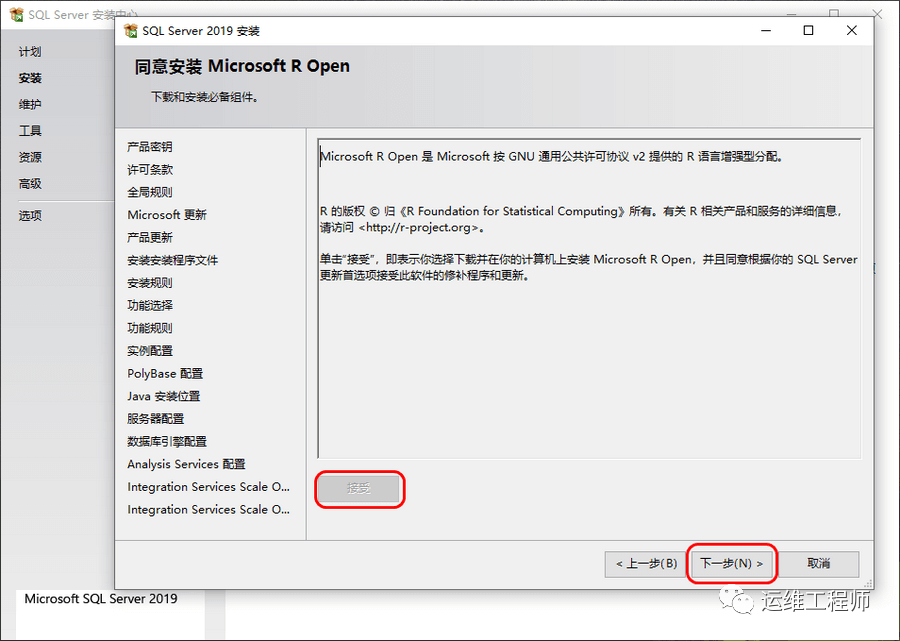Click the 接受 (Accept) button

coord(359,489)
